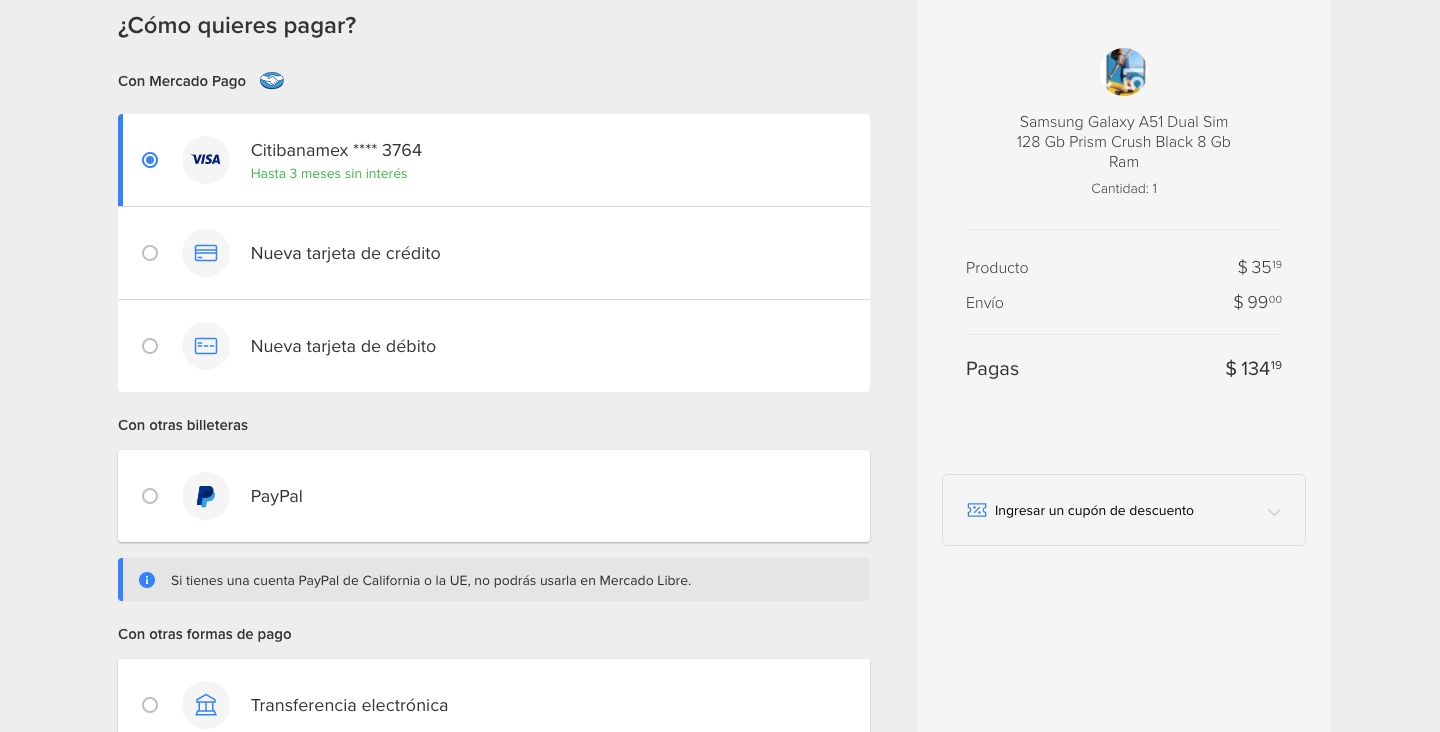
Task: Click the Mercado Pago handshake logo
Action: point(272,81)
